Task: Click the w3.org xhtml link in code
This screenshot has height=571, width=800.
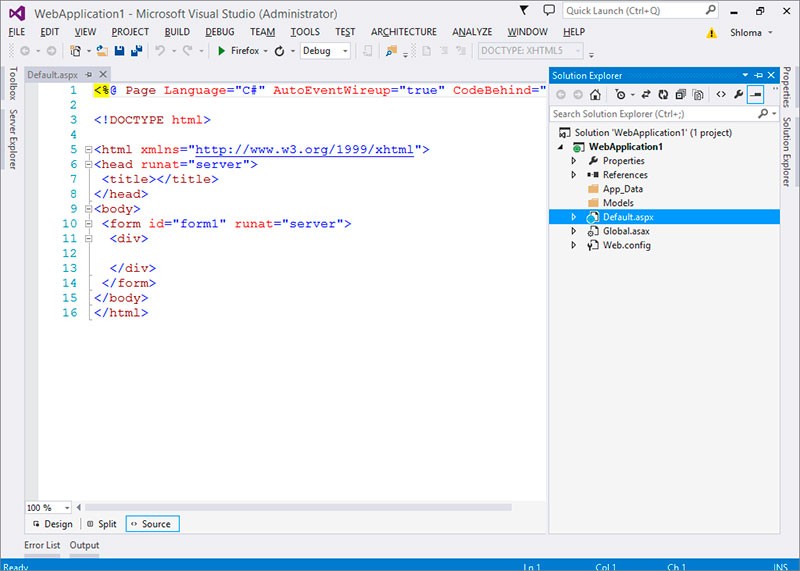Action: pyautogui.click(x=305, y=150)
